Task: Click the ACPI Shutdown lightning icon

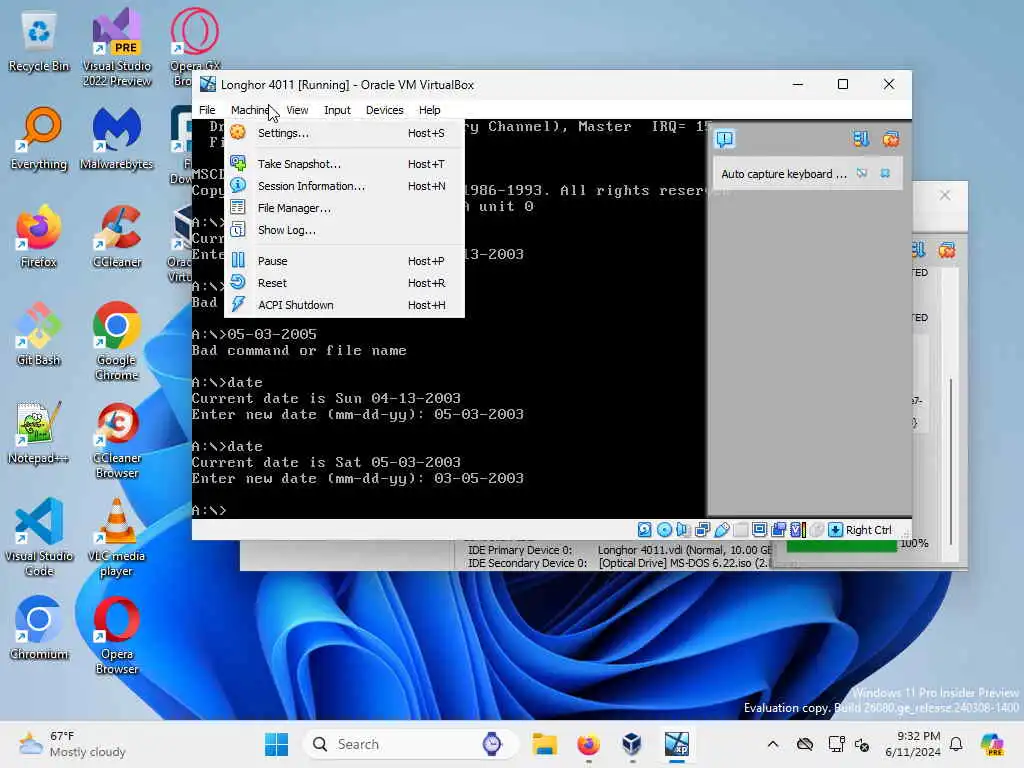Action: pos(238,304)
